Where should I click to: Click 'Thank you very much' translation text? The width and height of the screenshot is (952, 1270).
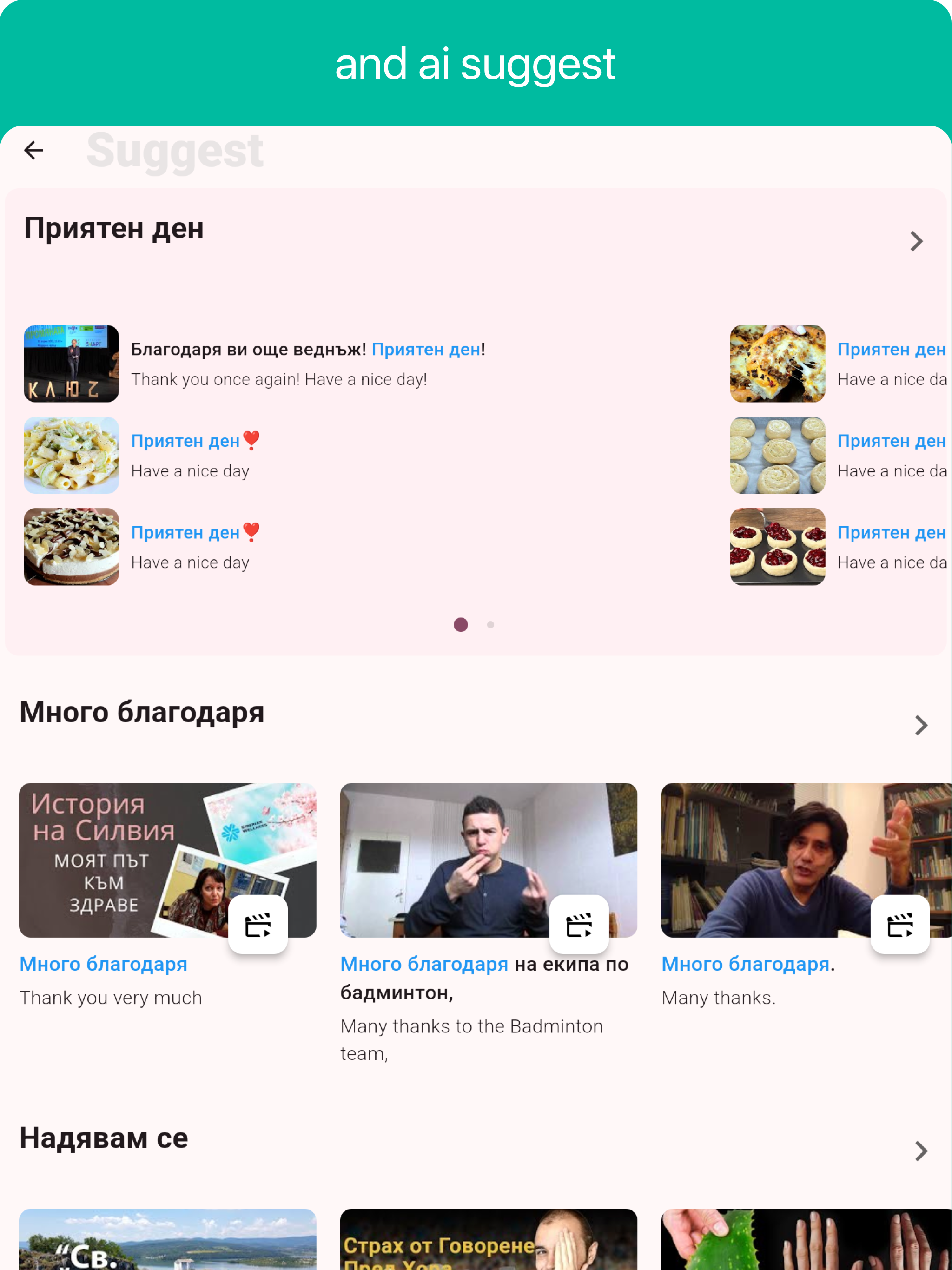(111, 998)
